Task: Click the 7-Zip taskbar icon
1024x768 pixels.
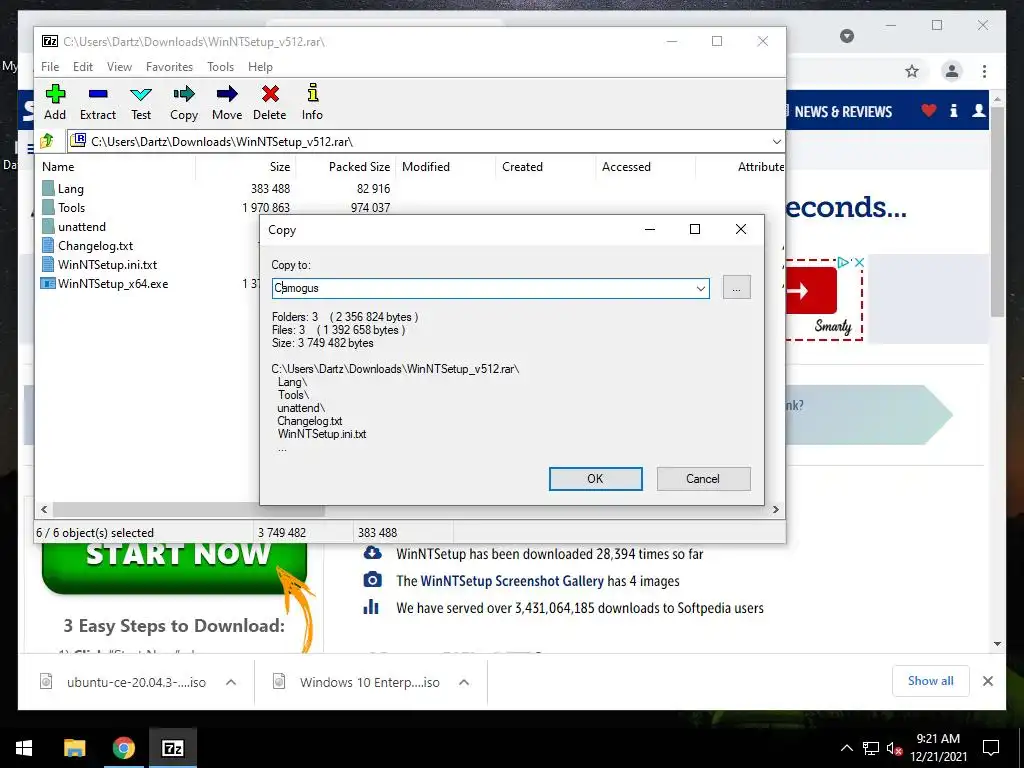Action: click(172, 748)
